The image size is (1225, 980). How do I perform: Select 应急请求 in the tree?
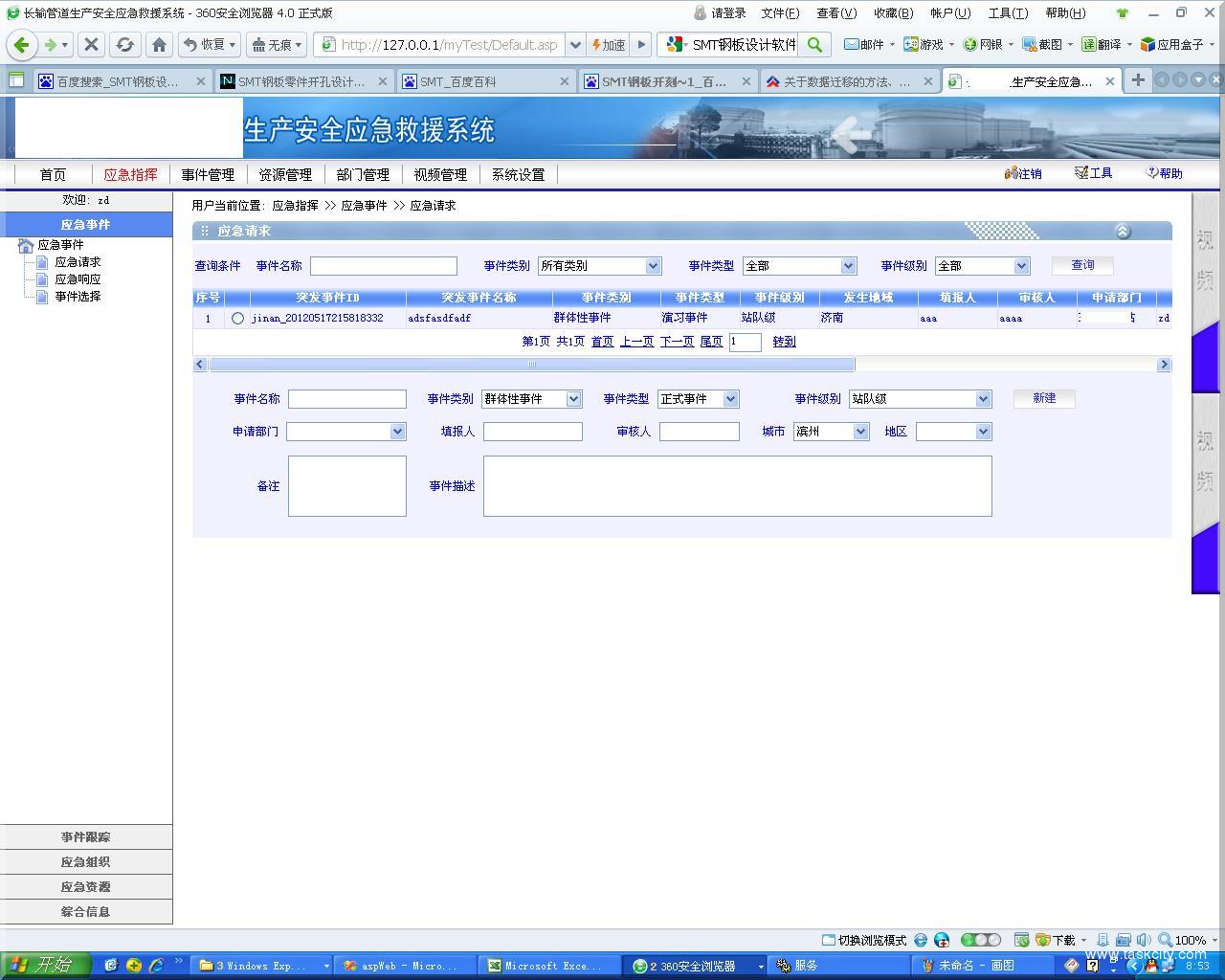click(x=78, y=262)
